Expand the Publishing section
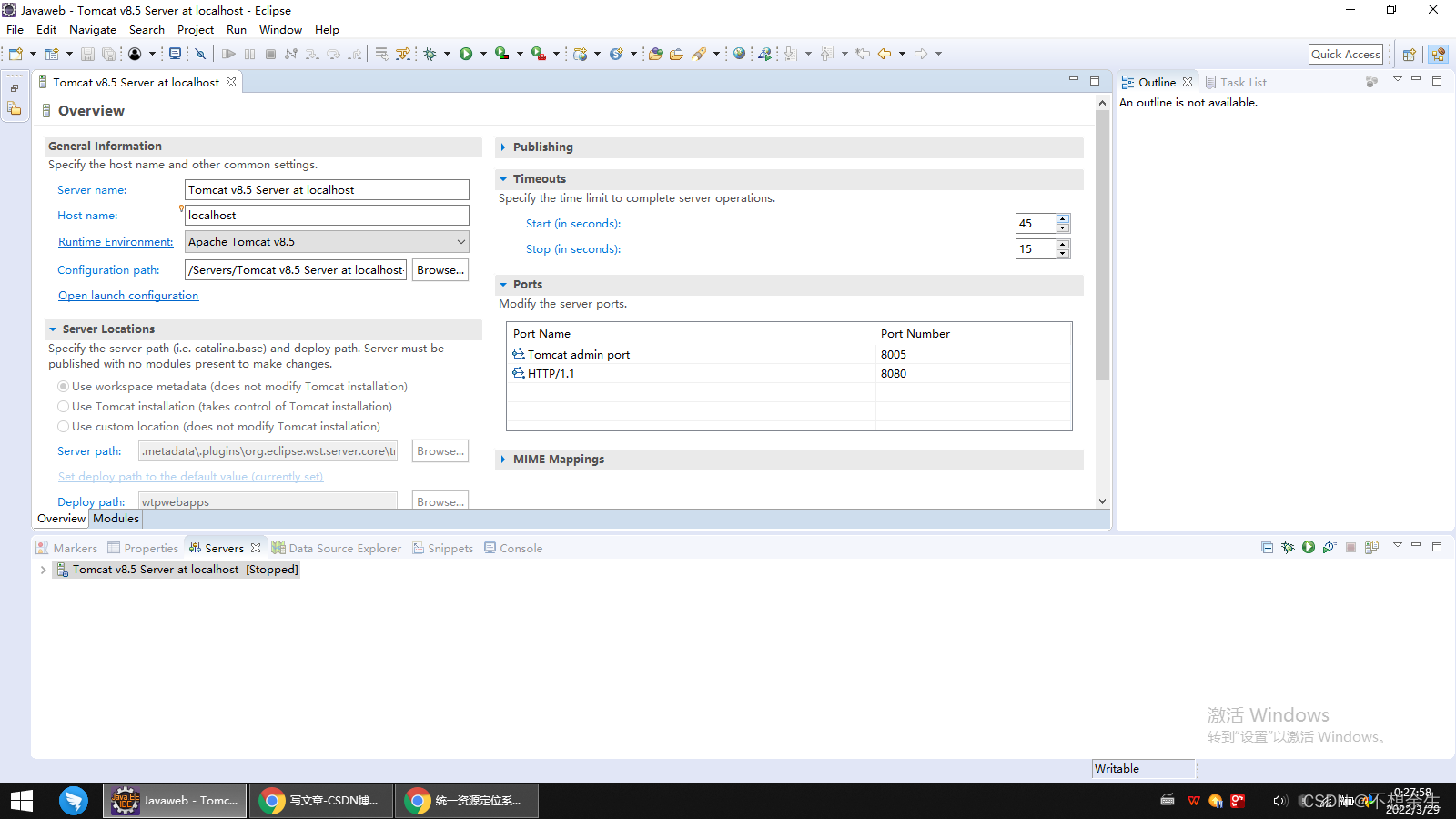The height and width of the screenshot is (819, 1456). tap(503, 147)
